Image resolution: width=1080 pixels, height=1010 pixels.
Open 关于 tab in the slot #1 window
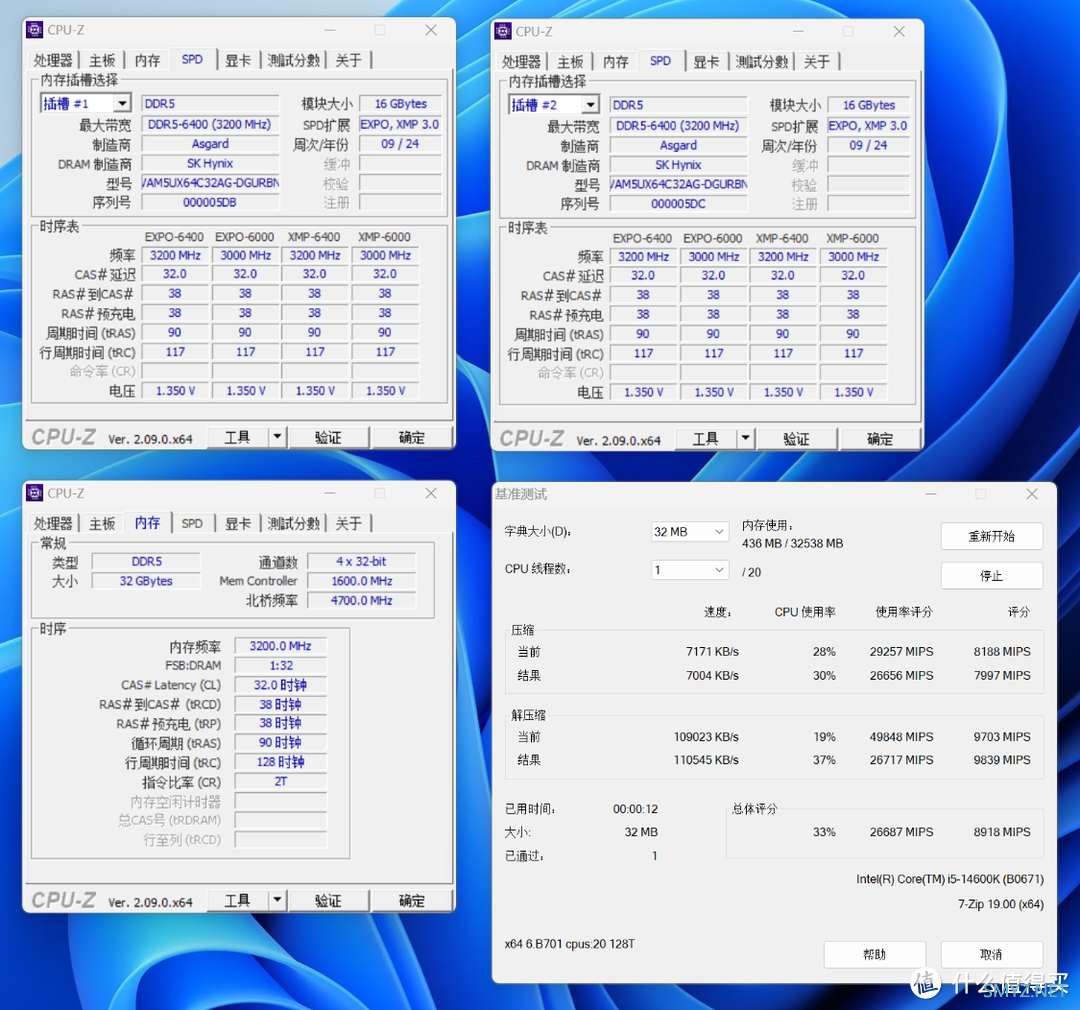click(349, 61)
